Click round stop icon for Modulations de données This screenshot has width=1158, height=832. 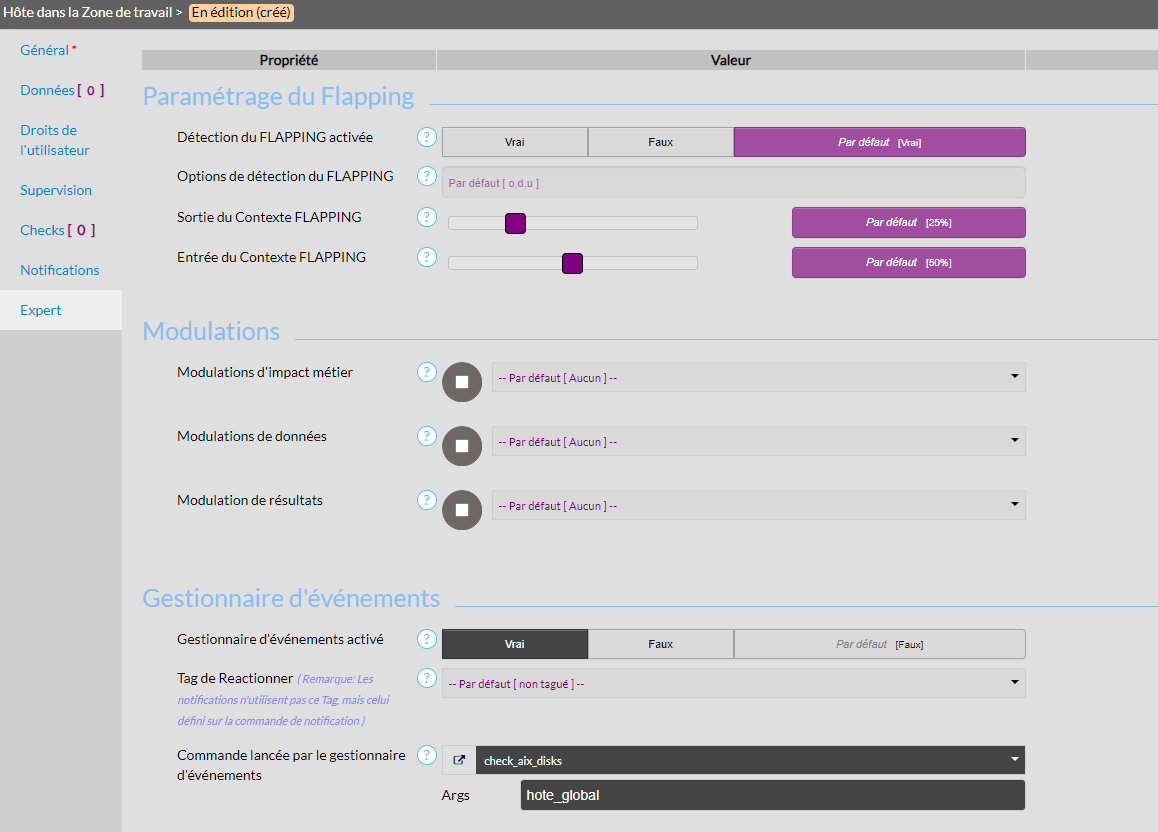[x=462, y=446]
